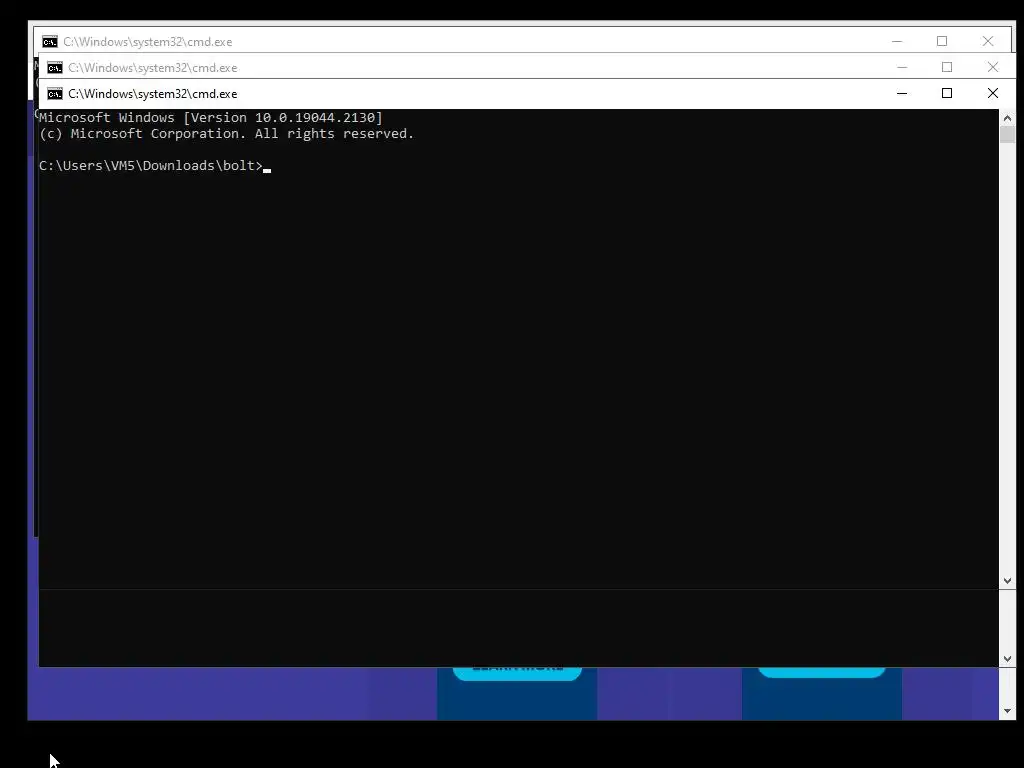Click right cyan button in background page
The height and width of the screenshot is (768, 1024).
click(822, 672)
